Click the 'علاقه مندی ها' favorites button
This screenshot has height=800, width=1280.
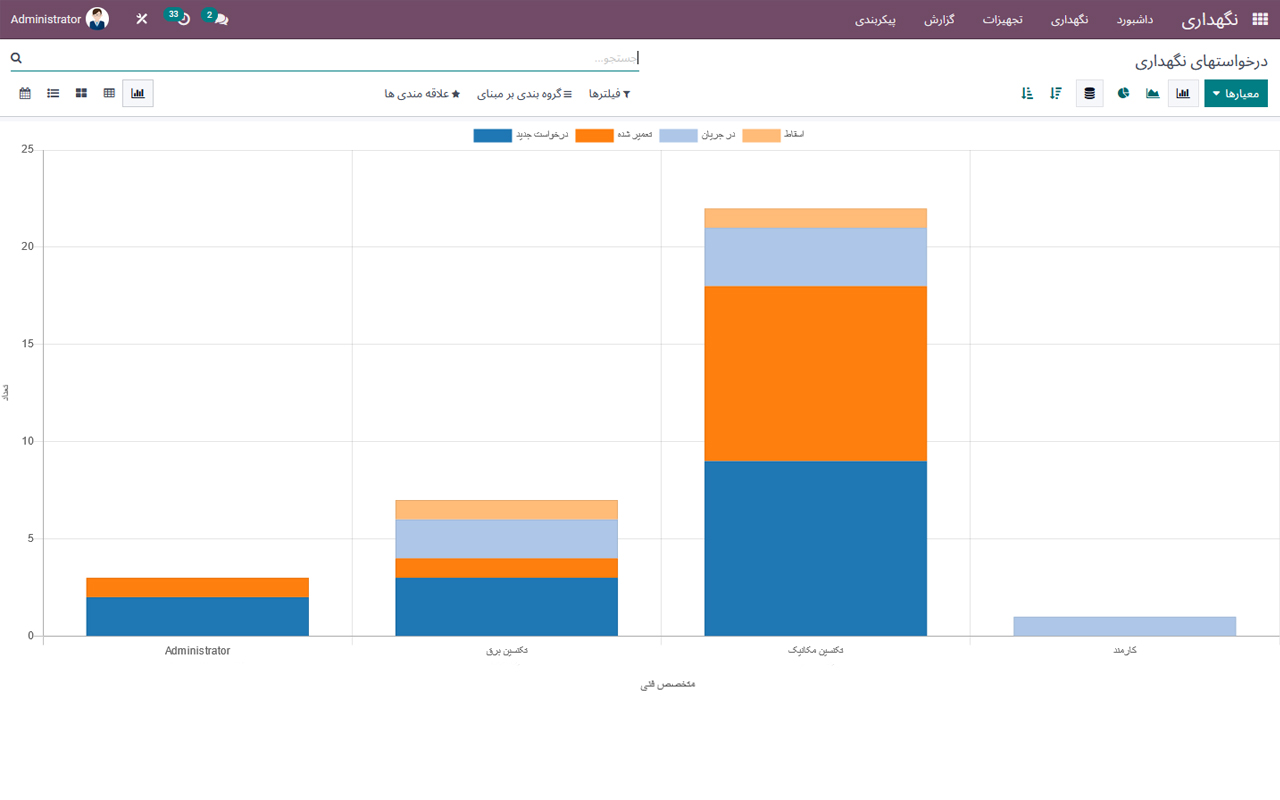click(x=422, y=94)
